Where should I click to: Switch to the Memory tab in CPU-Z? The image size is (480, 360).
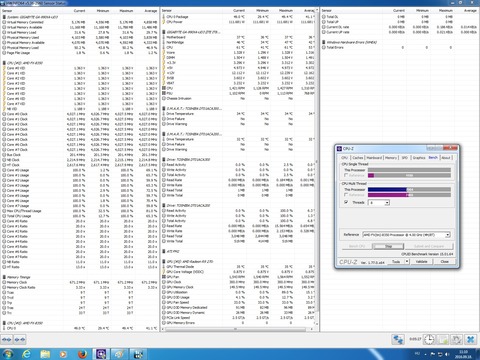coord(391,158)
